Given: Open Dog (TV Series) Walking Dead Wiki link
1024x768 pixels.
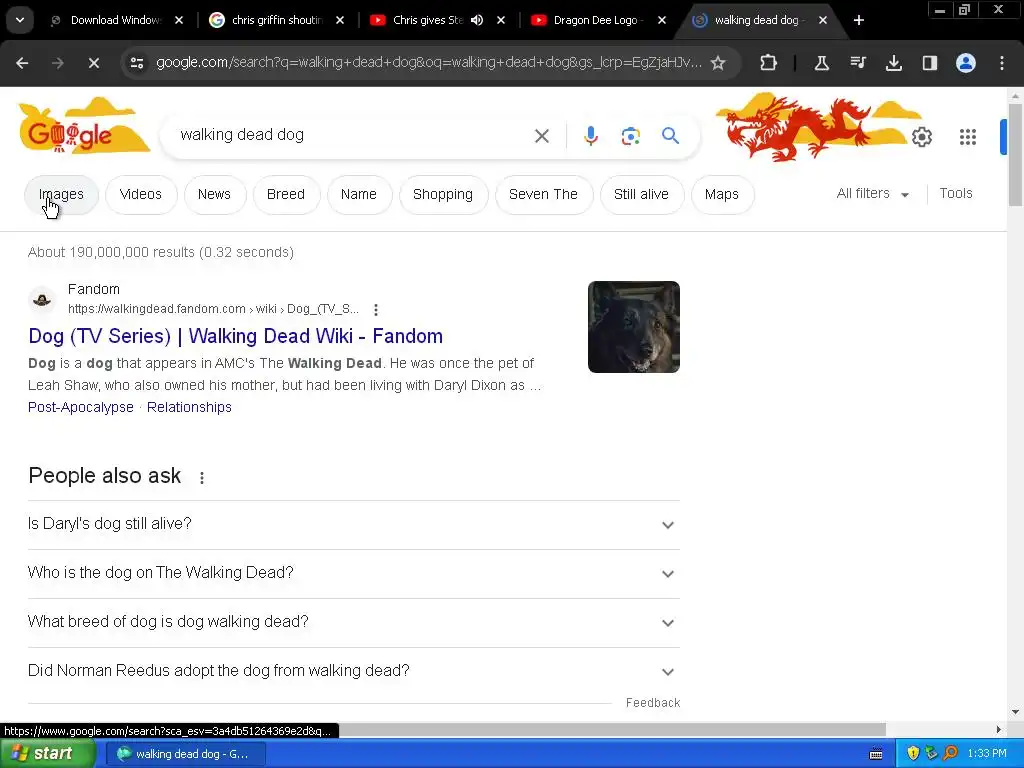Looking at the screenshot, I should pyautogui.click(x=235, y=336).
